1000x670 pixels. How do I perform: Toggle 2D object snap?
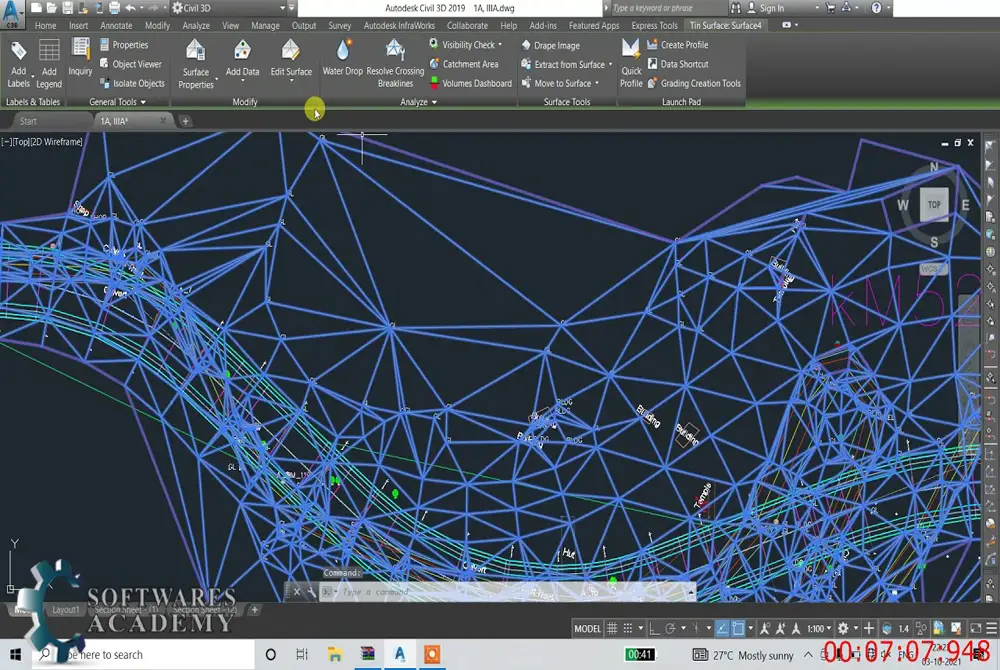pyautogui.click(x=738, y=629)
